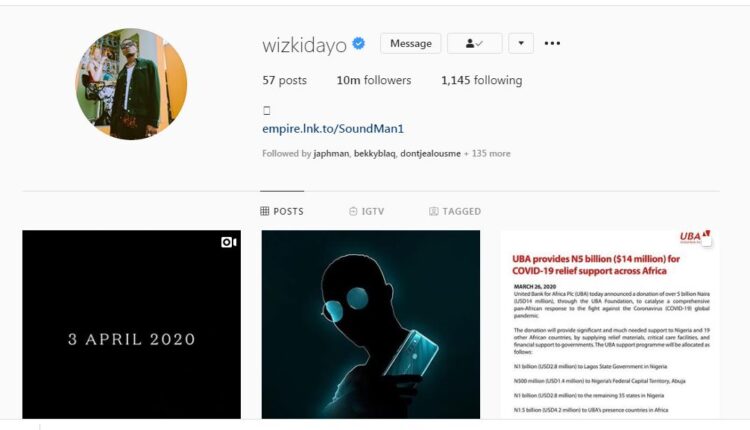This screenshot has width=750, height=430.
Task: Open the 1,145 following list
Action: coord(482,80)
